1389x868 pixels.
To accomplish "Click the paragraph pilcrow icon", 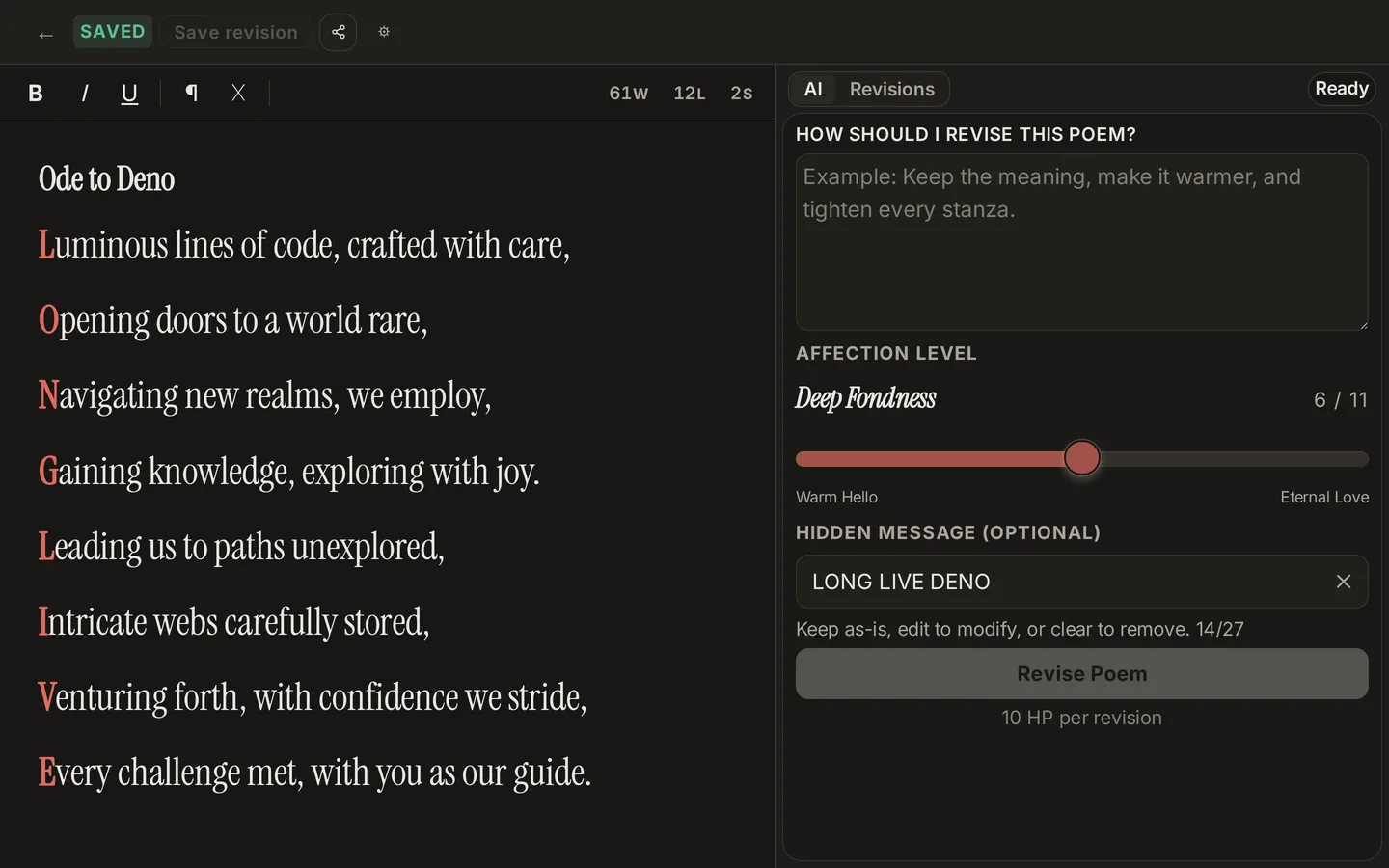I will (x=191, y=93).
